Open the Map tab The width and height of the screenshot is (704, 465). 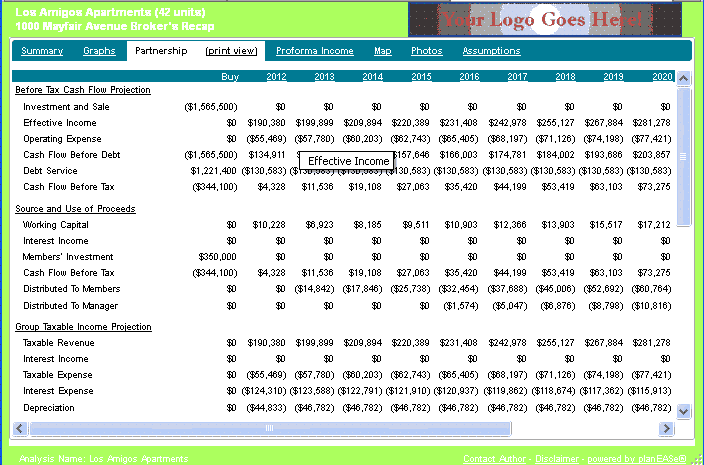point(383,51)
